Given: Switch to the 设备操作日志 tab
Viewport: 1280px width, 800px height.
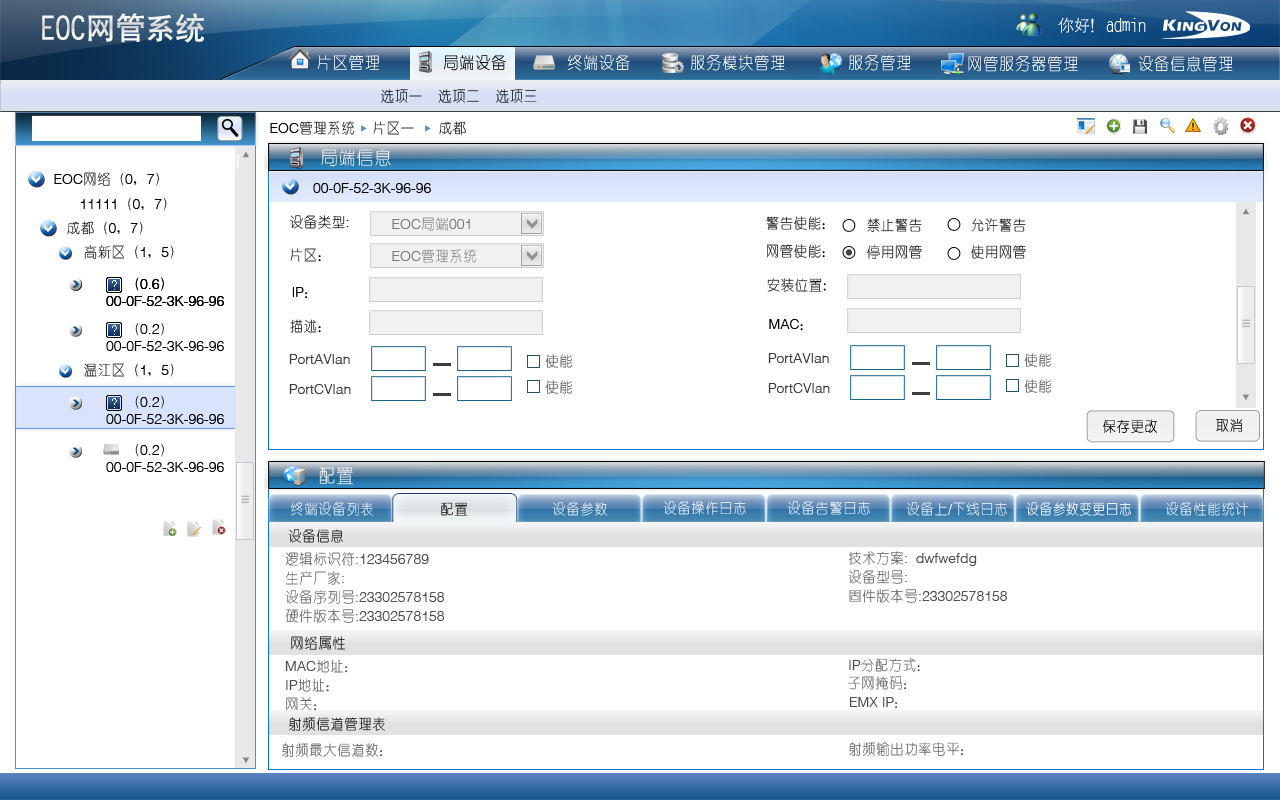Looking at the screenshot, I should [704, 508].
